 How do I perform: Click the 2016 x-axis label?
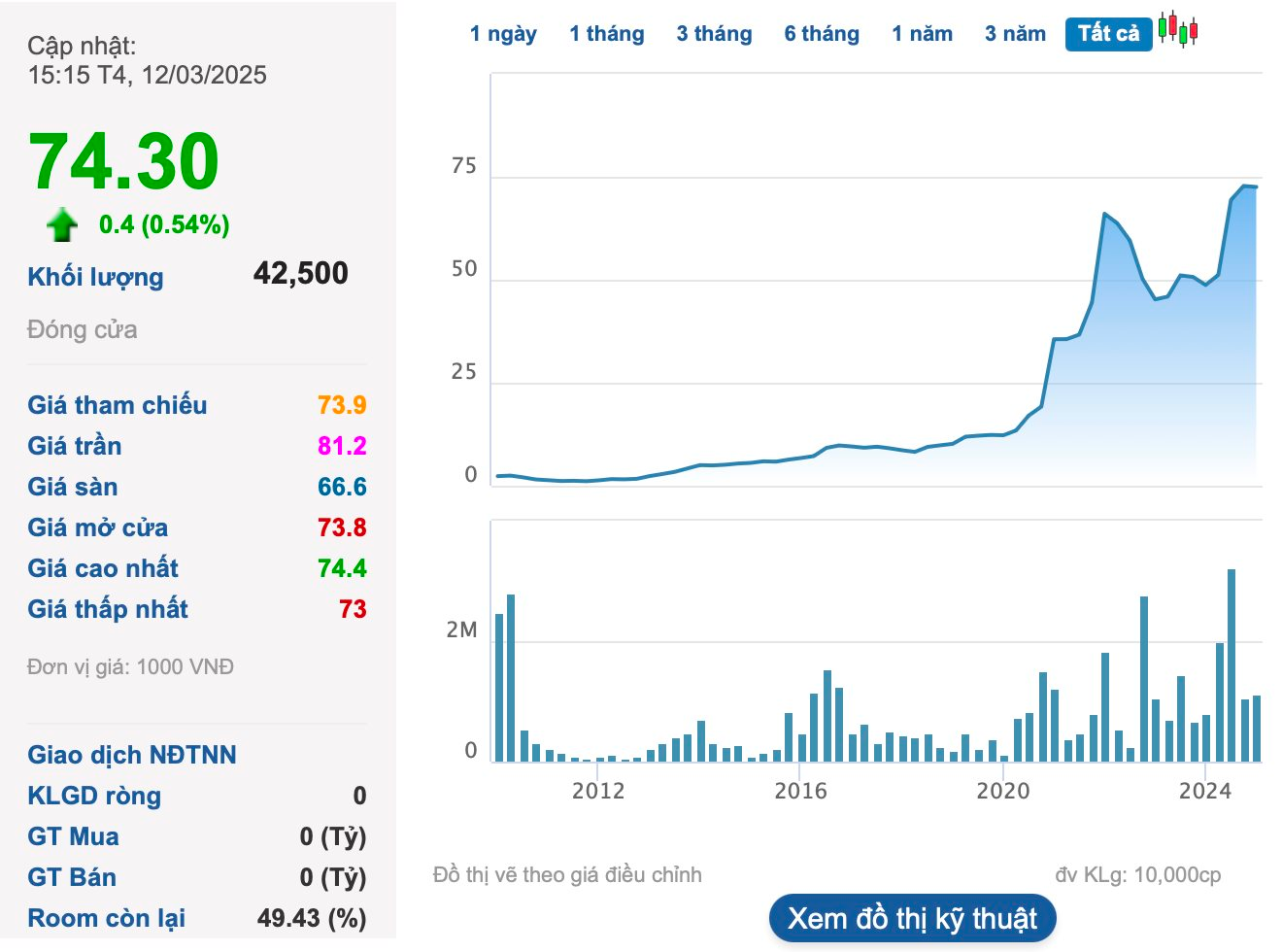click(801, 791)
